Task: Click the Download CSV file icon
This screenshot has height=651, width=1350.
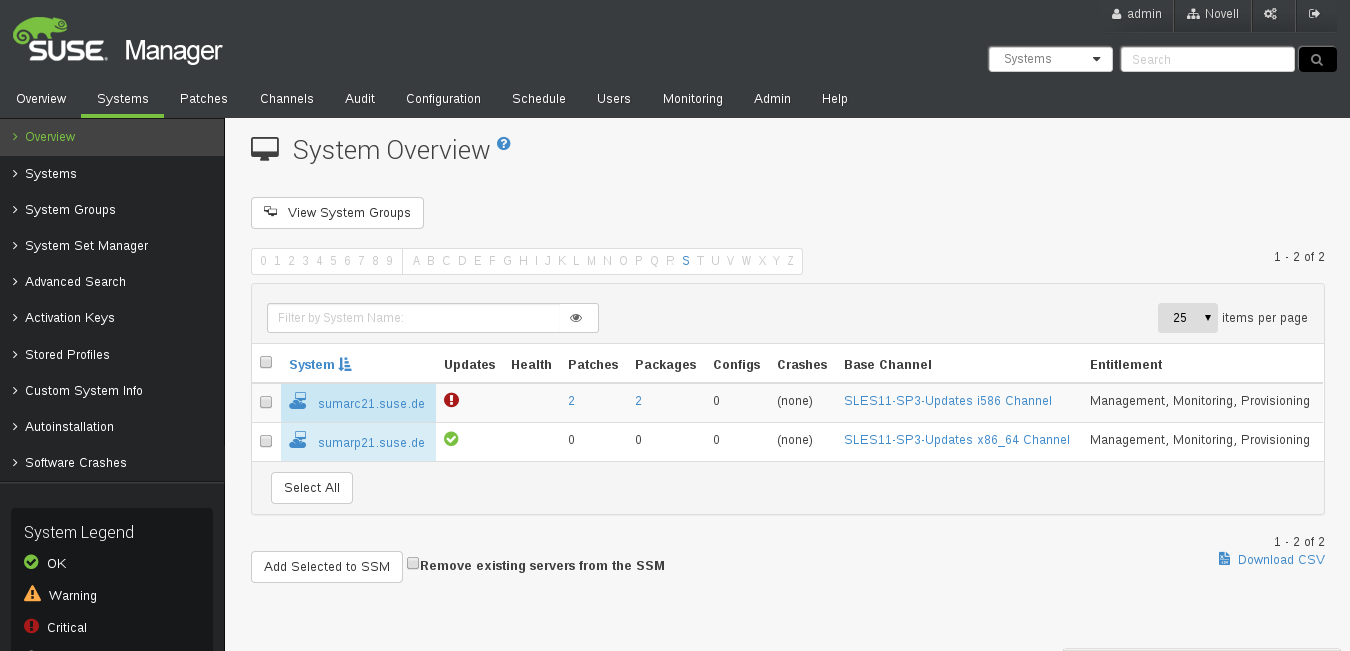Action: point(1224,559)
